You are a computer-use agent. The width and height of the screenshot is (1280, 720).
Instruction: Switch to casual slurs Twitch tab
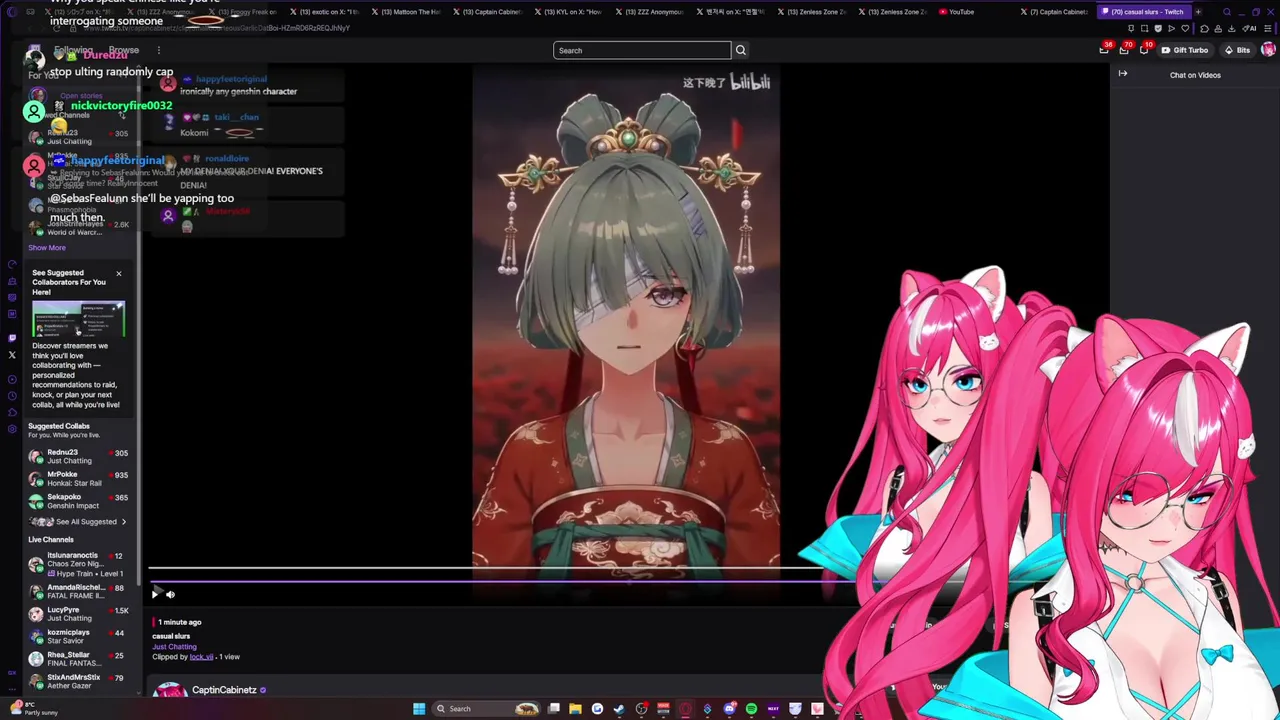click(1146, 12)
